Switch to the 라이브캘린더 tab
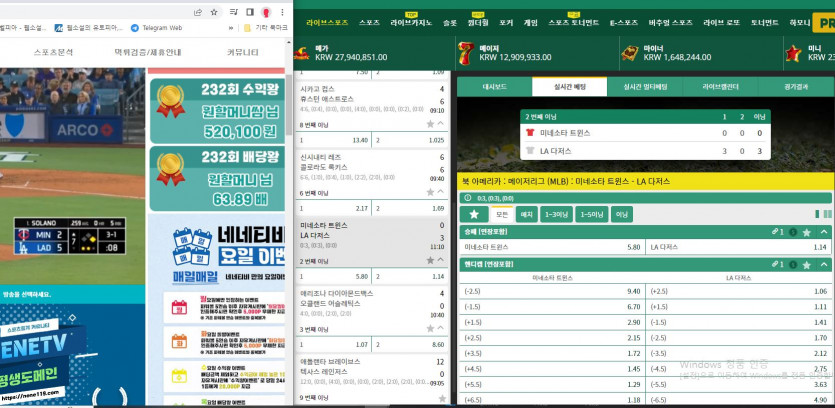 pyautogui.click(x=720, y=87)
